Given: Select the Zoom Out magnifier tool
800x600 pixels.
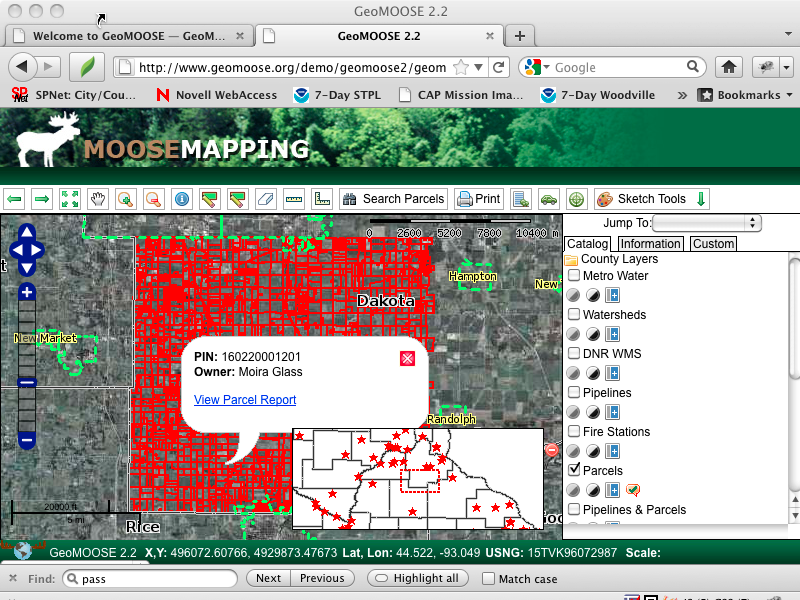Looking at the screenshot, I should (x=154, y=199).
